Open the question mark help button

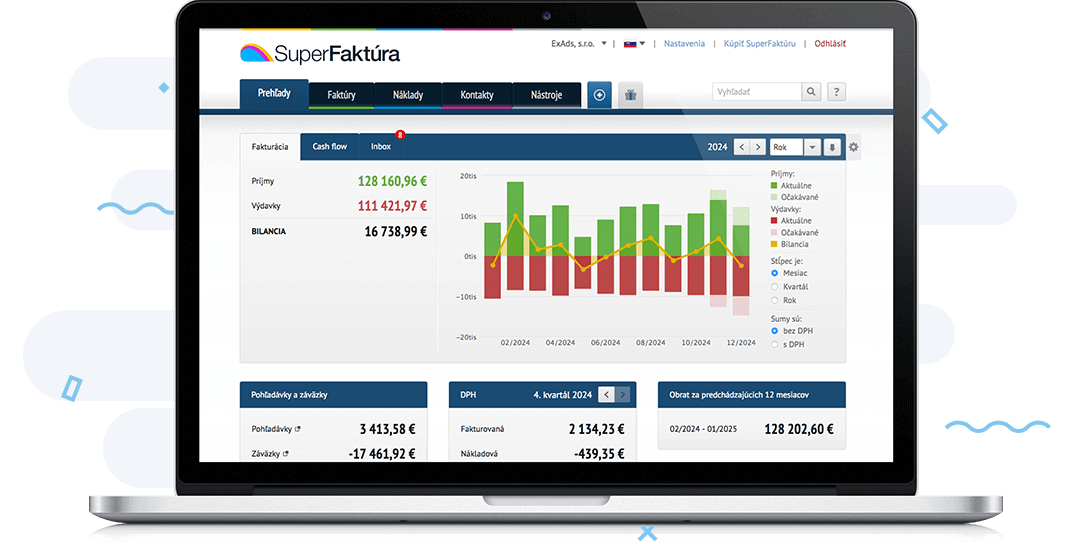point(837,92)
